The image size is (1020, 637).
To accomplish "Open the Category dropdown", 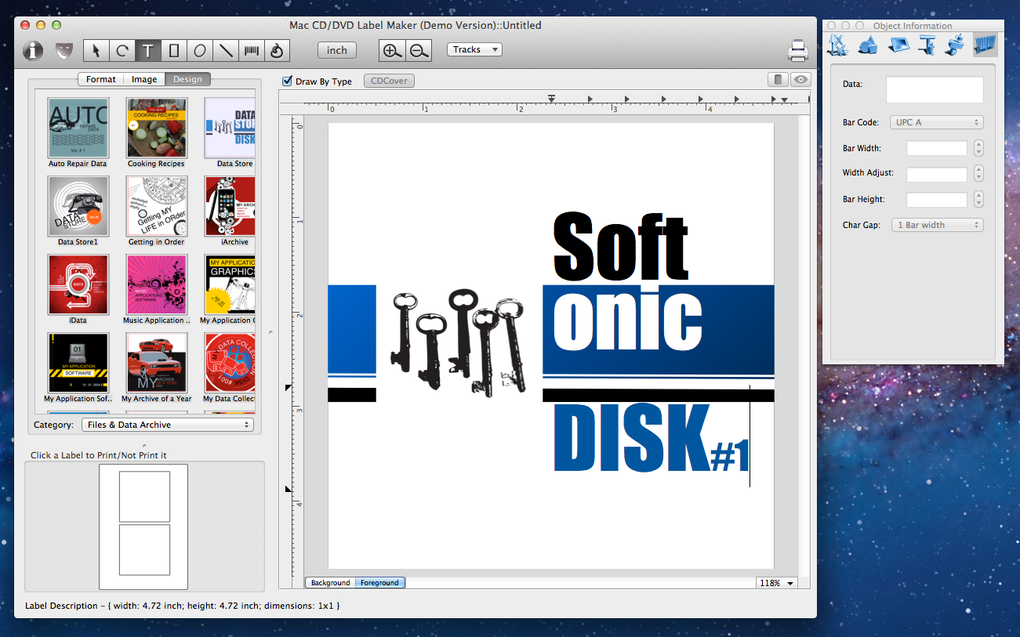I will [x=167, y=424].
